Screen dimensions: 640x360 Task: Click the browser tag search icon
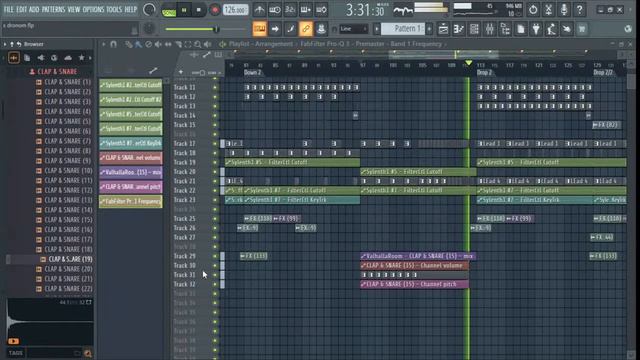(x=88, y=353)
